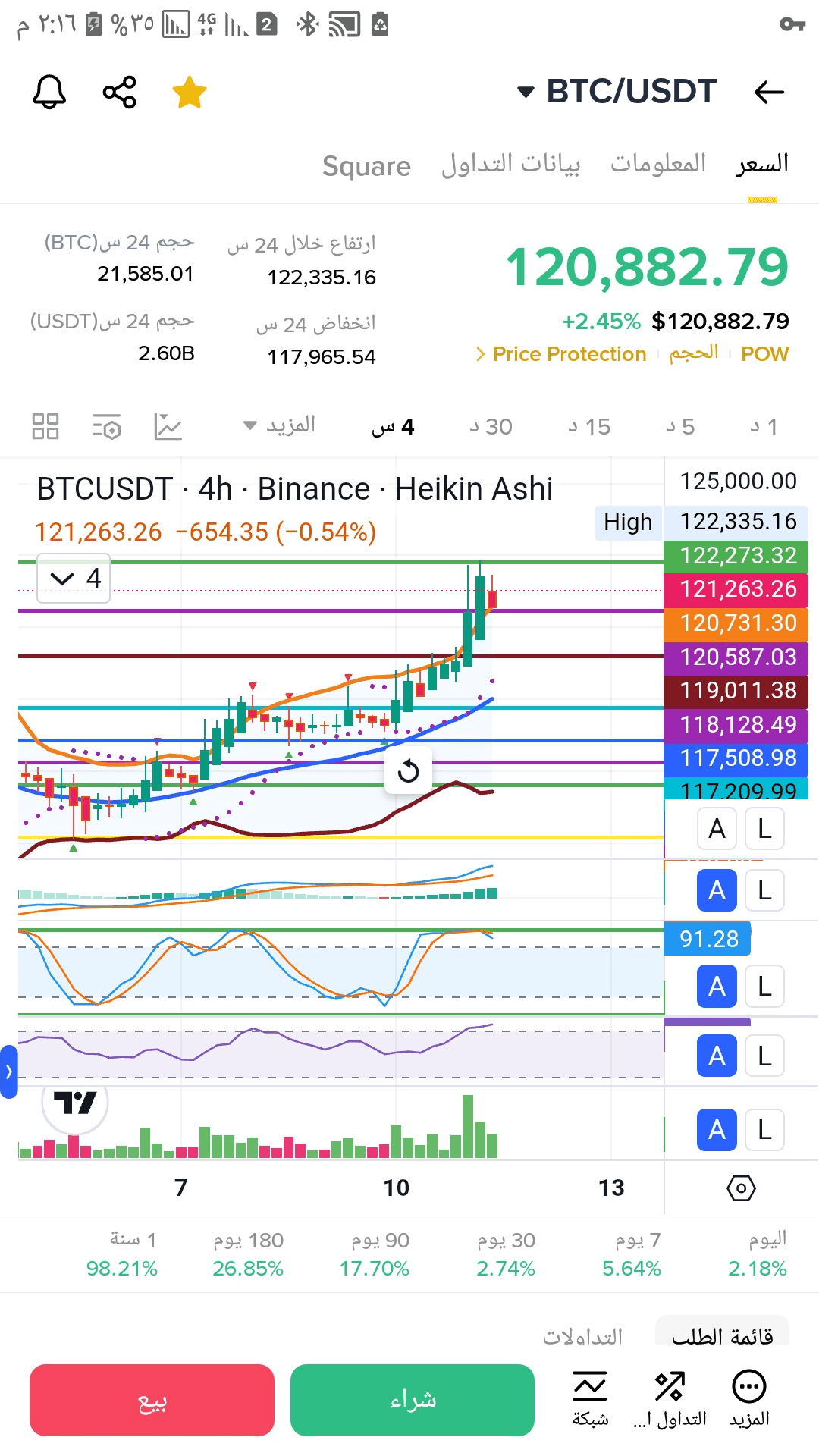Screen dimensions: 819x1456
Task: Open المزيد more options icon
Action: click(749, 1400)
